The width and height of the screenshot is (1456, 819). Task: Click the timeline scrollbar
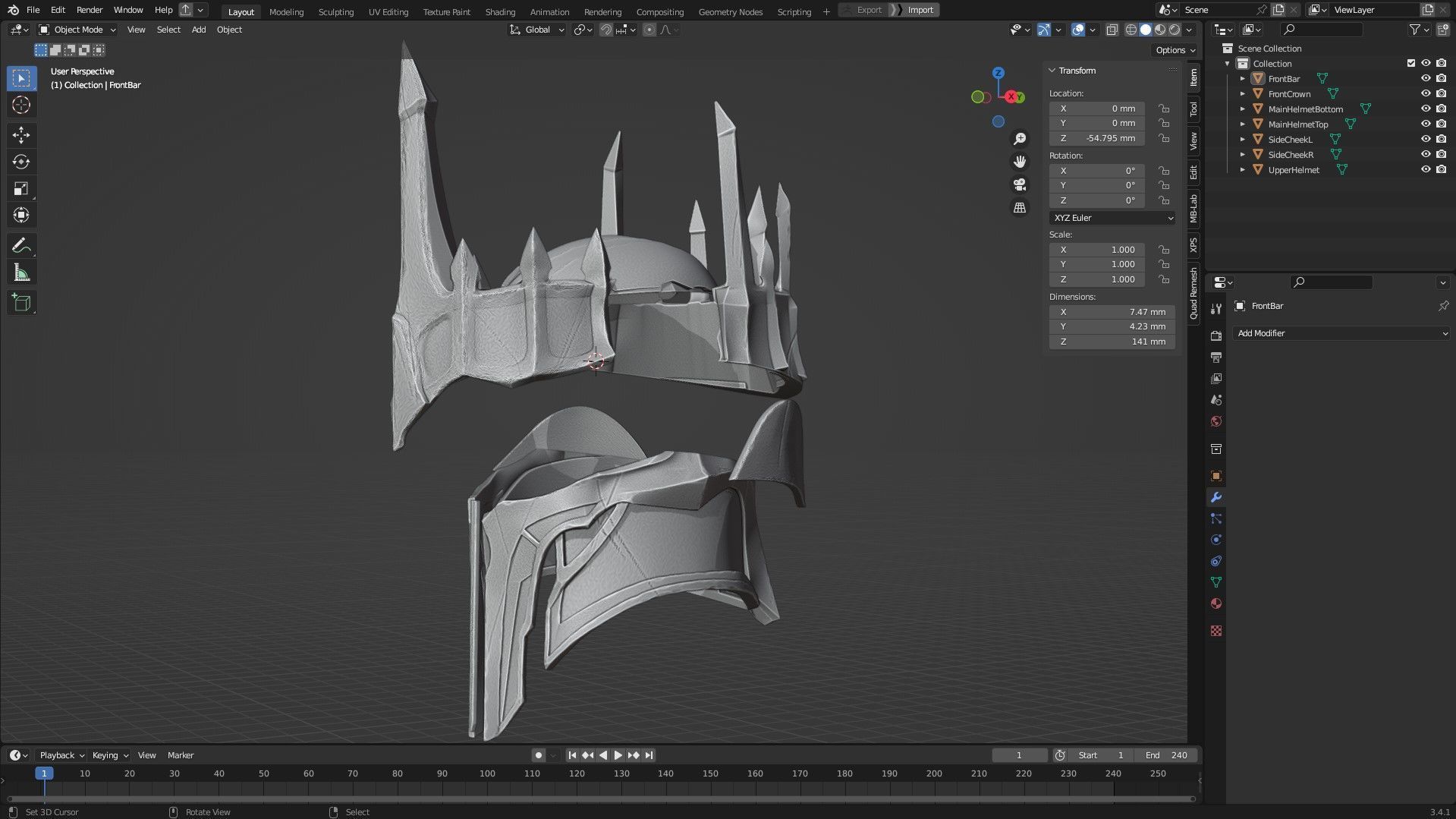[599, 799]
